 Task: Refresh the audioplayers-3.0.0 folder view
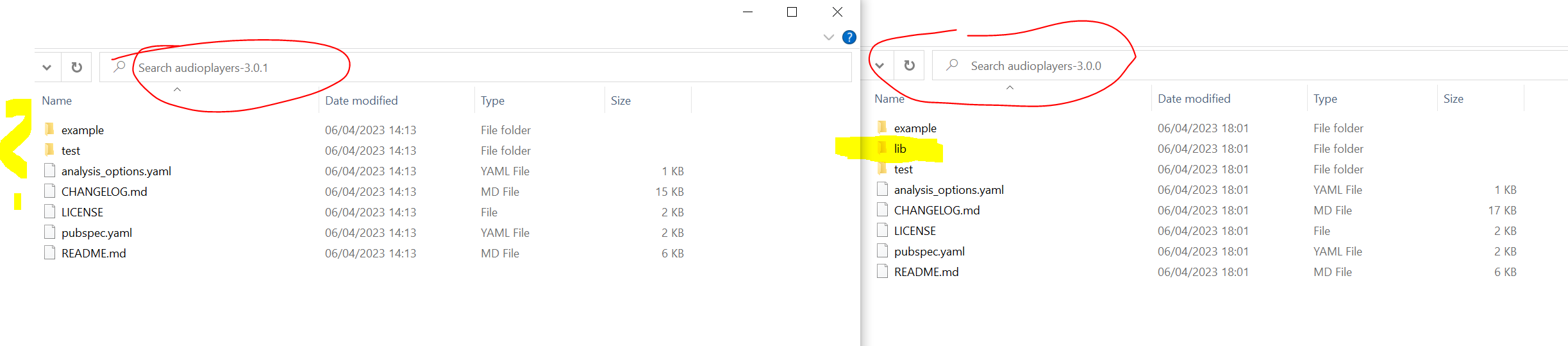pyautogui.click(x=909, y=65)
